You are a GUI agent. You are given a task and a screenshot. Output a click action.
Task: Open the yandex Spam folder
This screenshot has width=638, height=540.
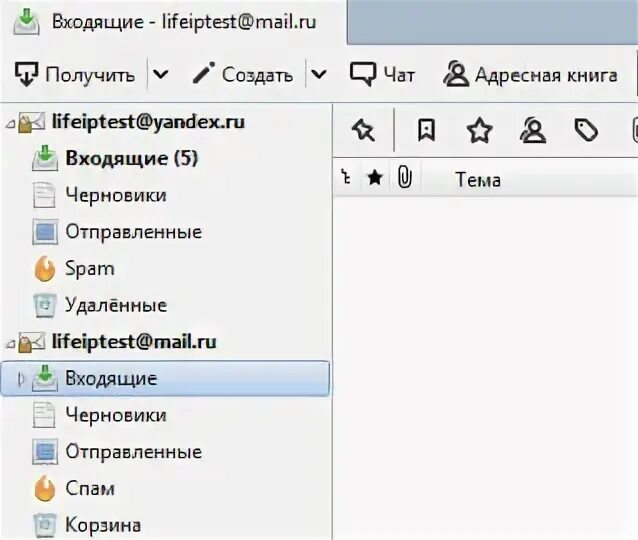(90, 268)
